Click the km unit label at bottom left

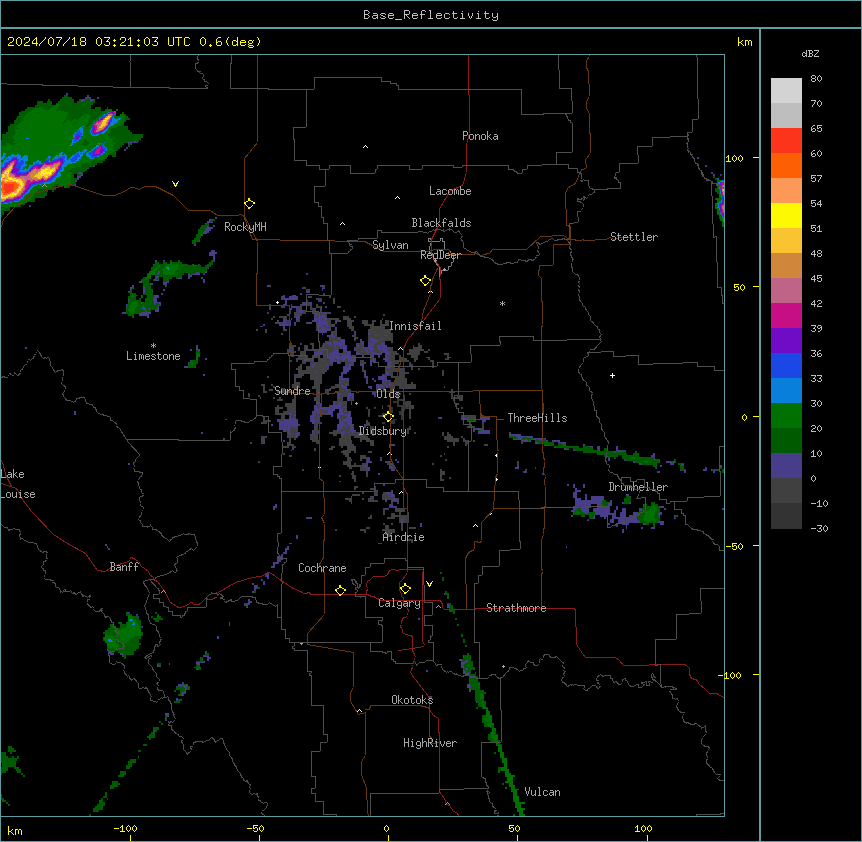tap(15, 831)
